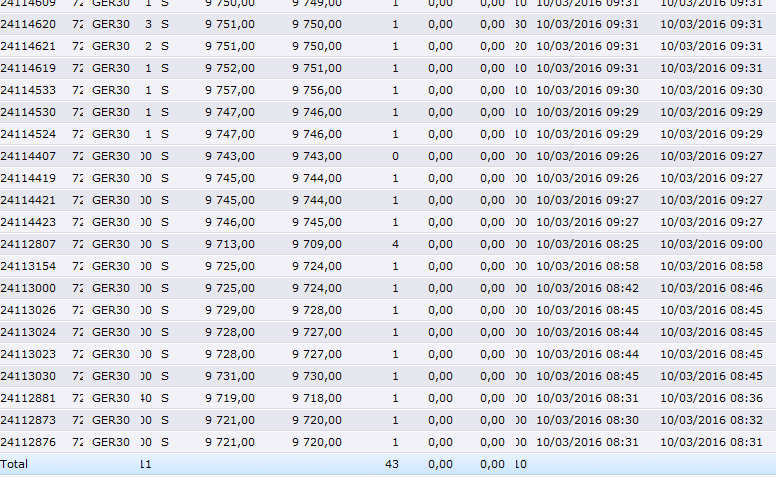Click quantity 3 in row 24114620
Image resolution: width=776 pixels, height=477 pixels.
point(148,24)
